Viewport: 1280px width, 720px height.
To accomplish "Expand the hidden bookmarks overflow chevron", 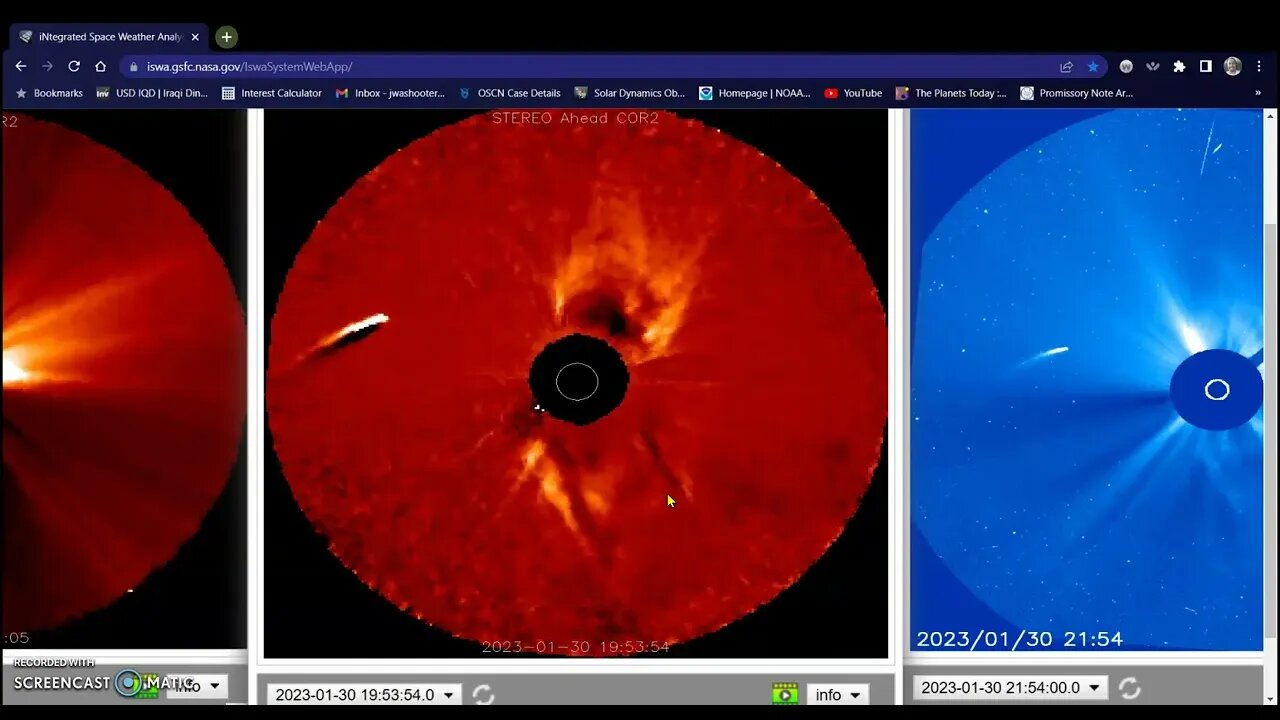I will pos(1257,93).
